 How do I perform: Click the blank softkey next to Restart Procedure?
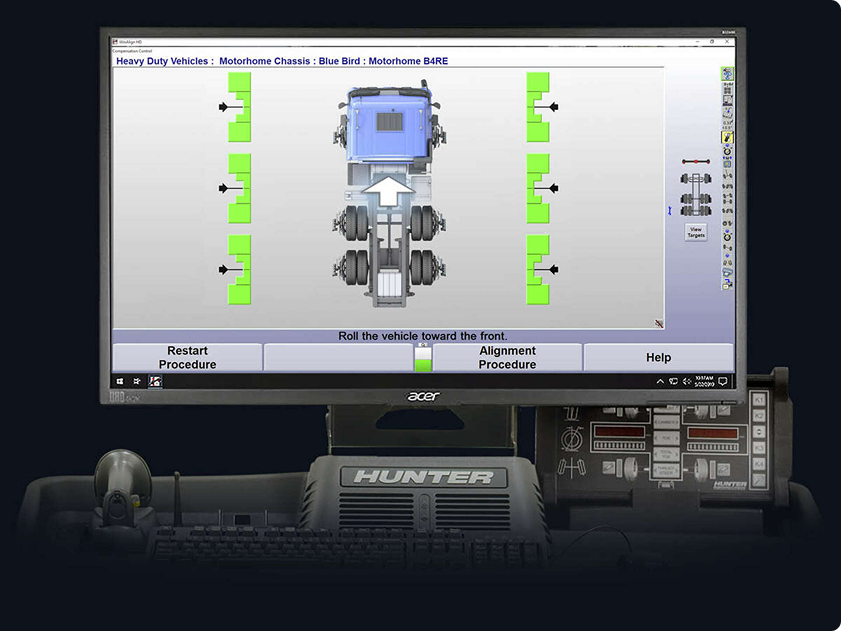[338, 358]
